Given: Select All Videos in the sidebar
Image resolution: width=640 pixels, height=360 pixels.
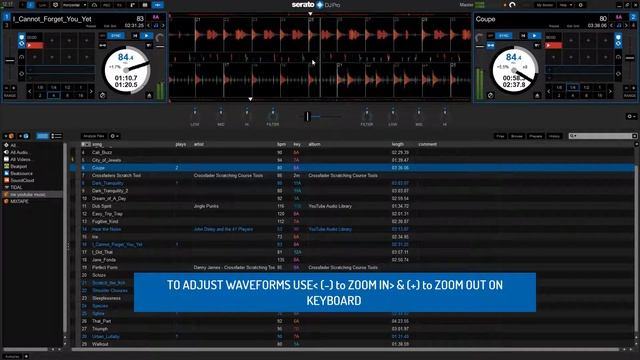Looking at the screenshot, I should (x=20, y=159).
